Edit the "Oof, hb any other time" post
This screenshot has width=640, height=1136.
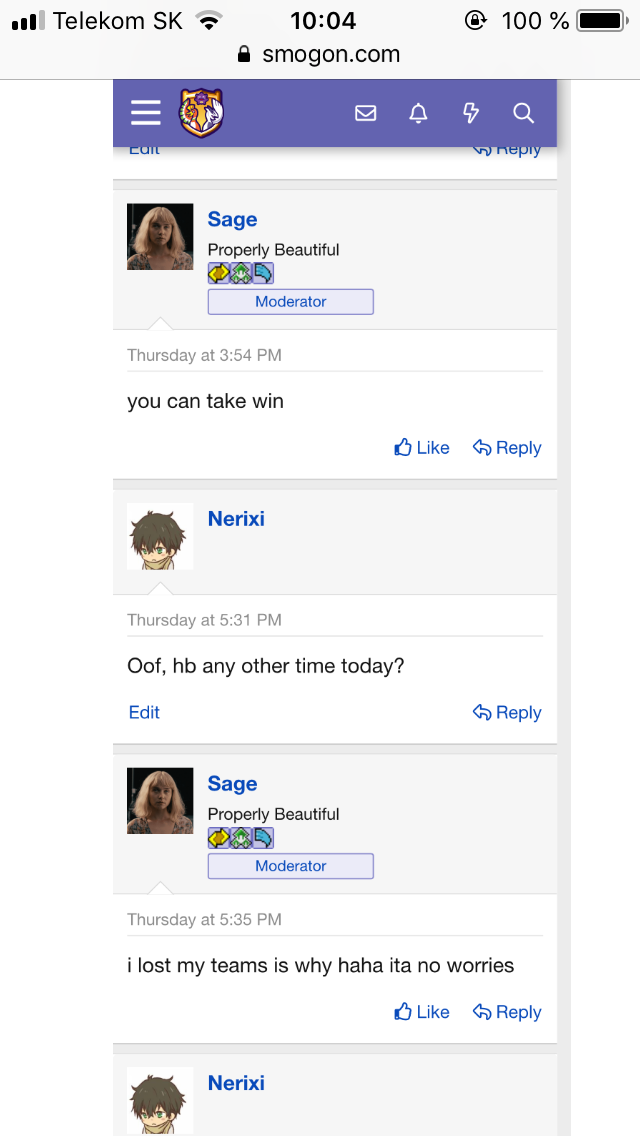click(144, 712)
